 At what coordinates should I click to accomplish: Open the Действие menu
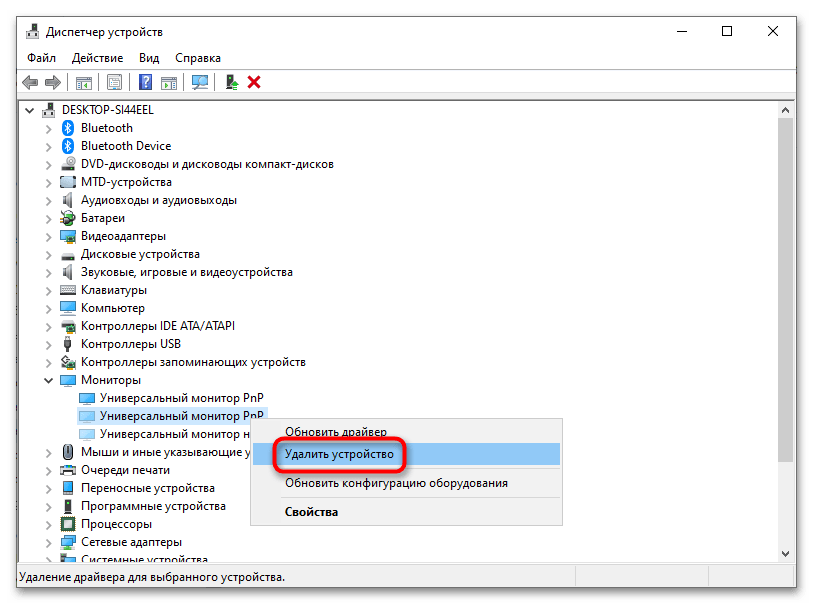pyautogui.click(x=98, y=58)
